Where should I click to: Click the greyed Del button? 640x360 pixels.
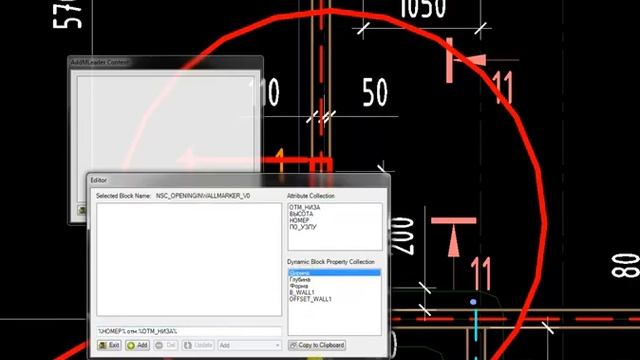166,345
